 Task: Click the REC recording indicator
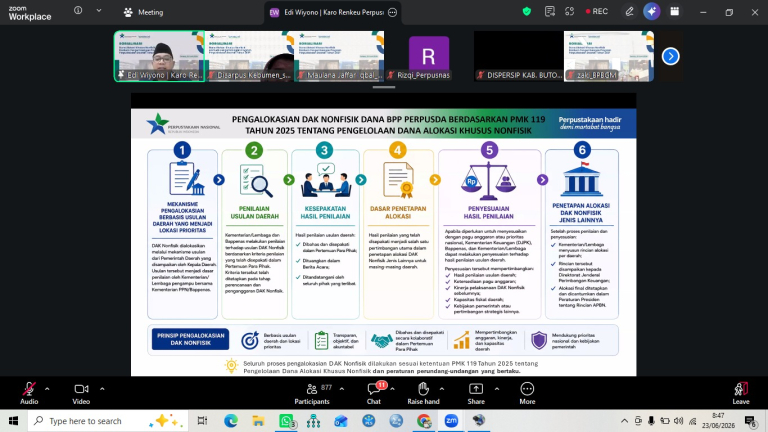tap(597, 11)
